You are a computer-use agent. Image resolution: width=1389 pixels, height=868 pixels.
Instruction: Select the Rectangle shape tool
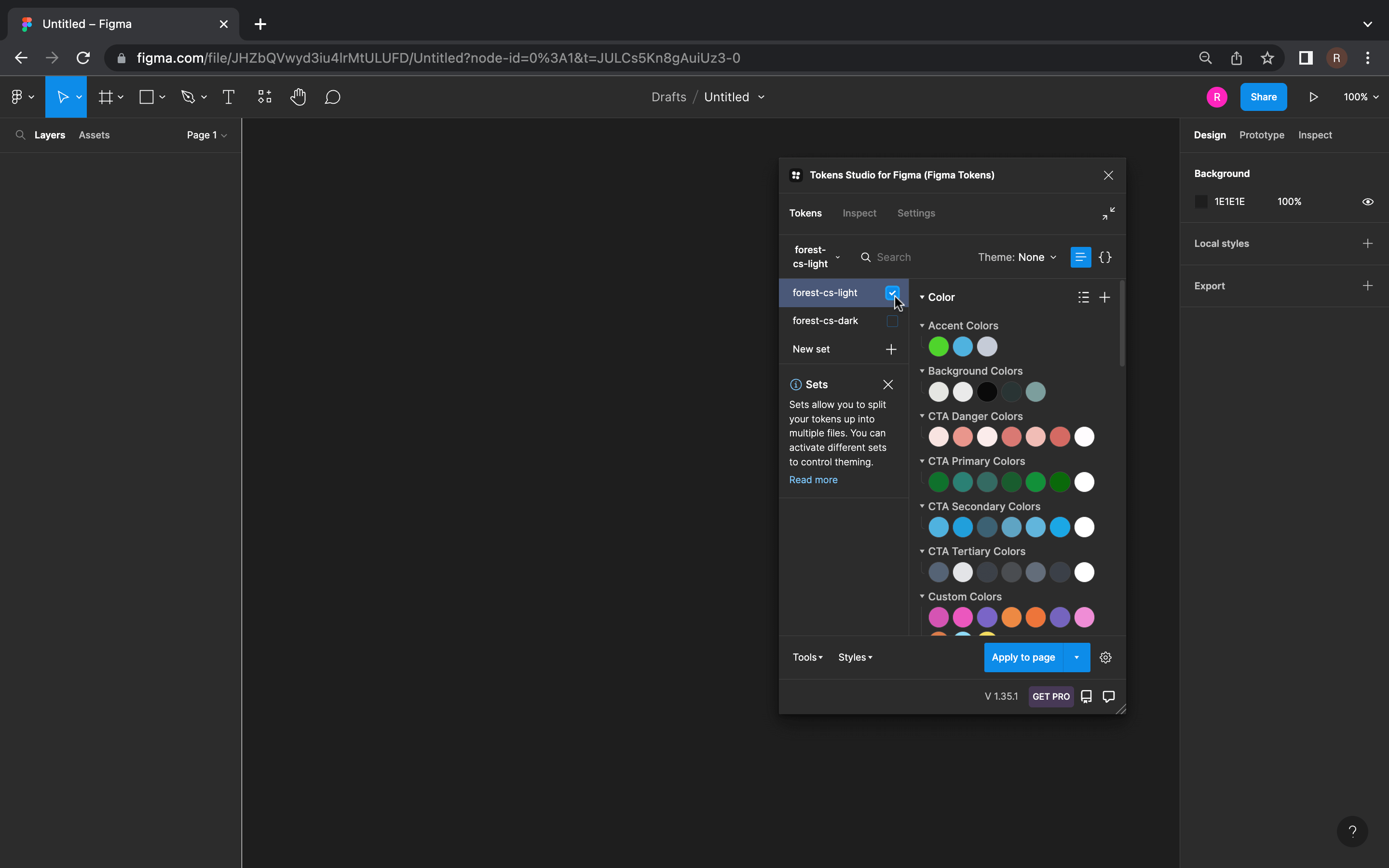147,97
